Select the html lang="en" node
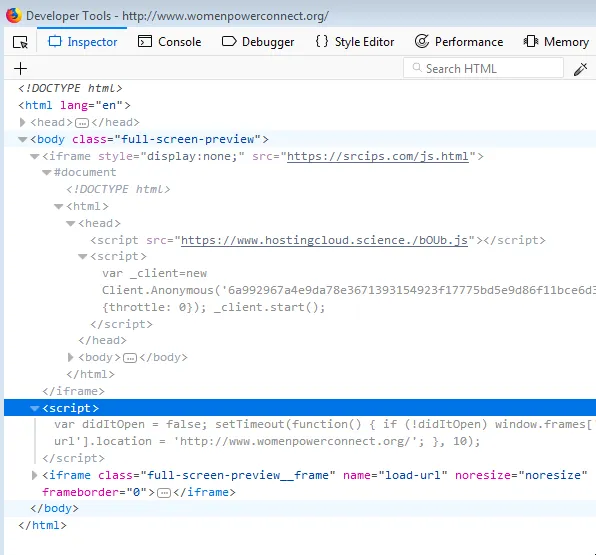Image resolution: width=596 pixels, height=555 pixels. coord(74,105)
